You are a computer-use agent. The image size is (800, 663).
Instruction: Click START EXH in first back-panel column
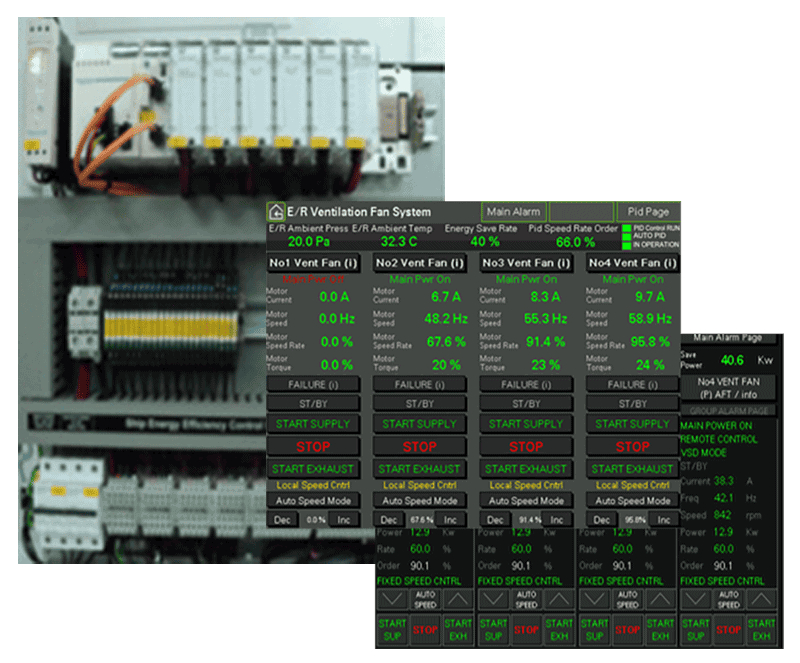[x=458, y=630]
